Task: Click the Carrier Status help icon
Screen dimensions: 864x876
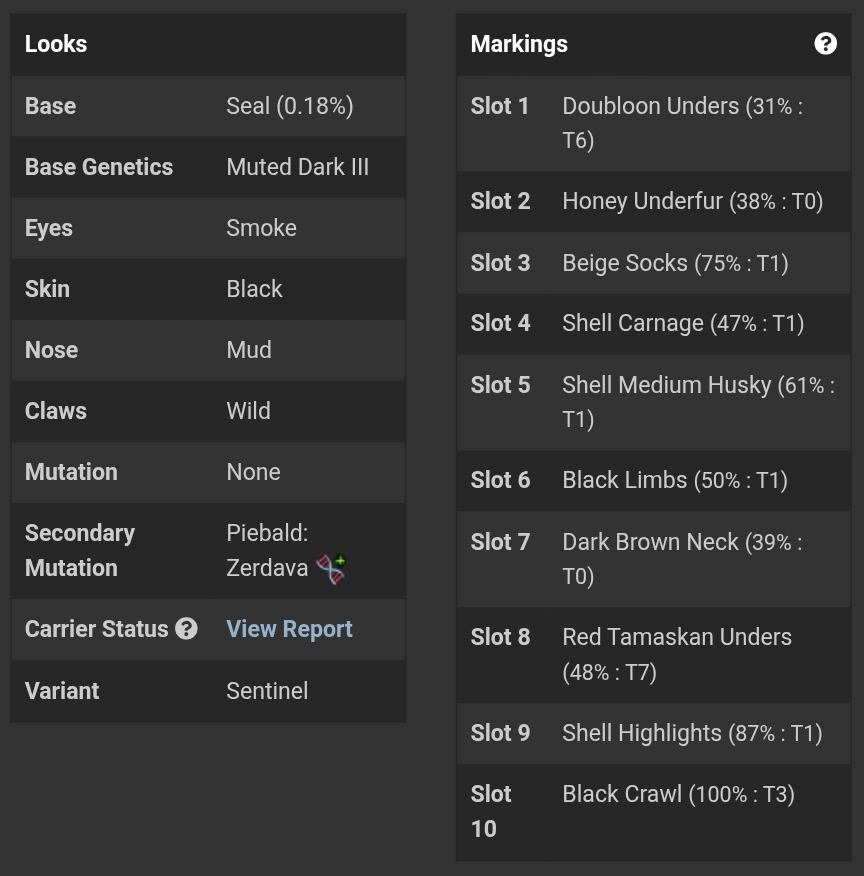Action: 186,629
